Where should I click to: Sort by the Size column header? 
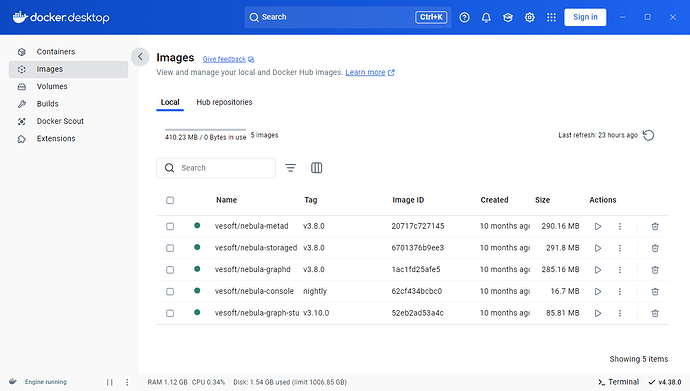click(542, 200)
